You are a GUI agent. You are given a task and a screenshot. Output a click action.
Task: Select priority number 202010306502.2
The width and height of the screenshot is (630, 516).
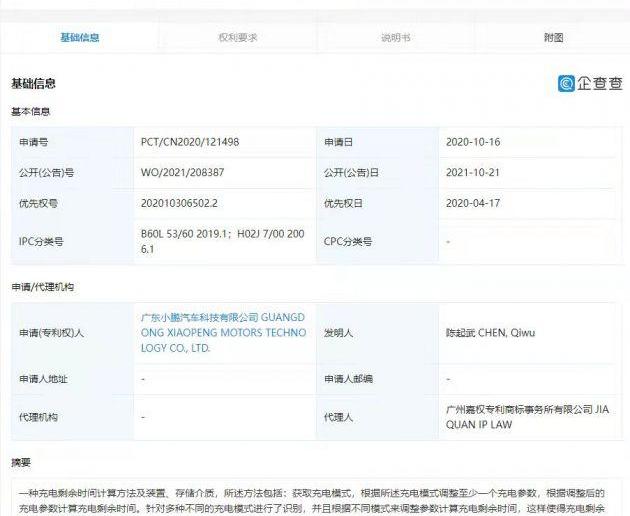point(179,203)
